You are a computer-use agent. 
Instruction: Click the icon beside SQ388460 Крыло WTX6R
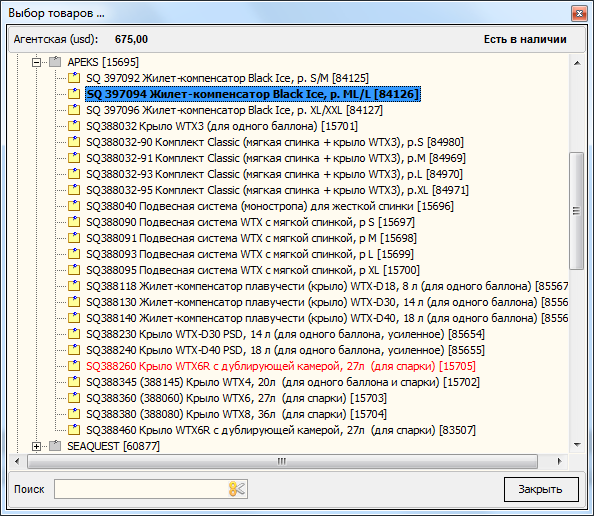click(x=74, y=430)
